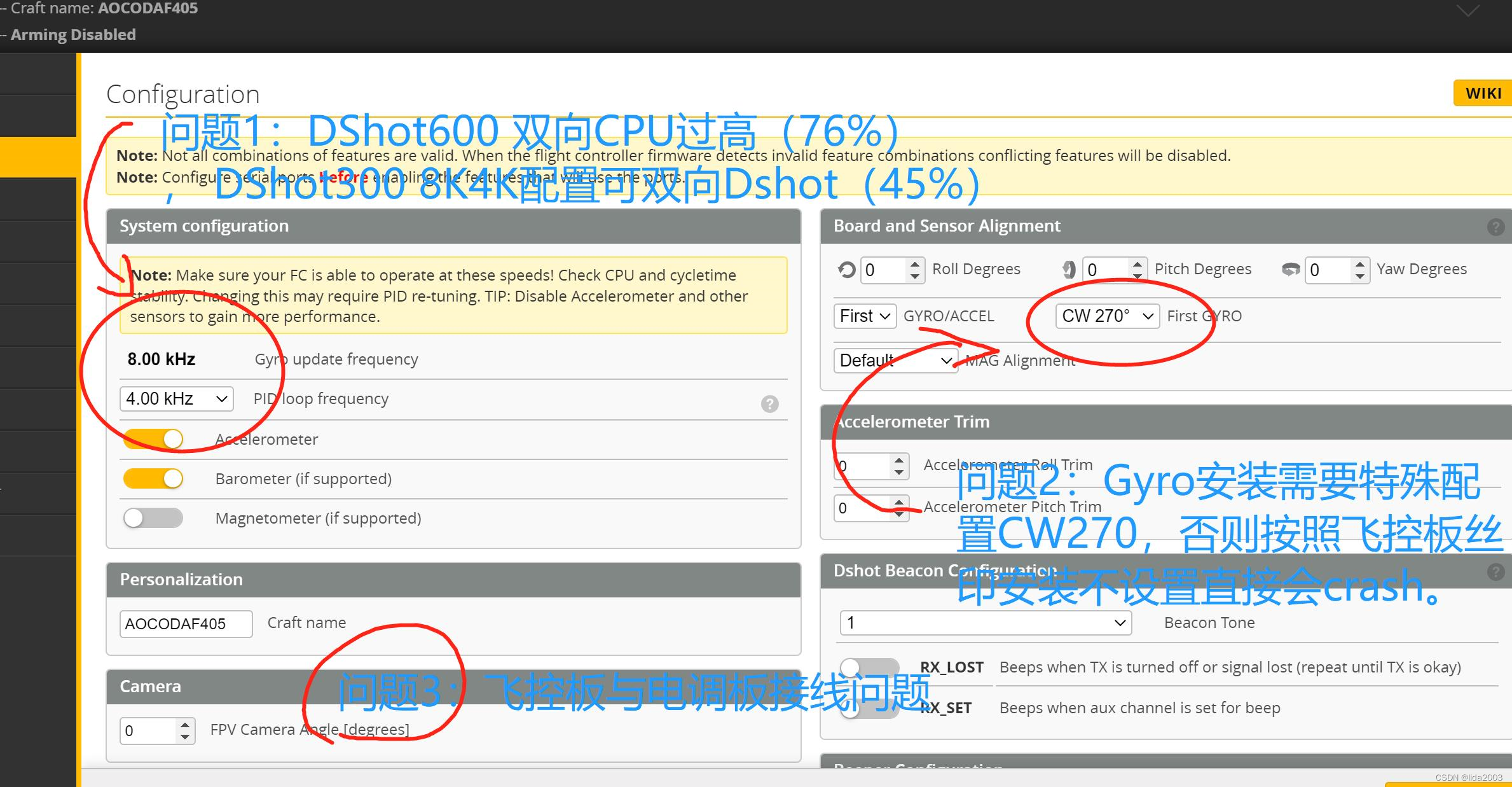Click the System configuration help icon

click(770, 402)
